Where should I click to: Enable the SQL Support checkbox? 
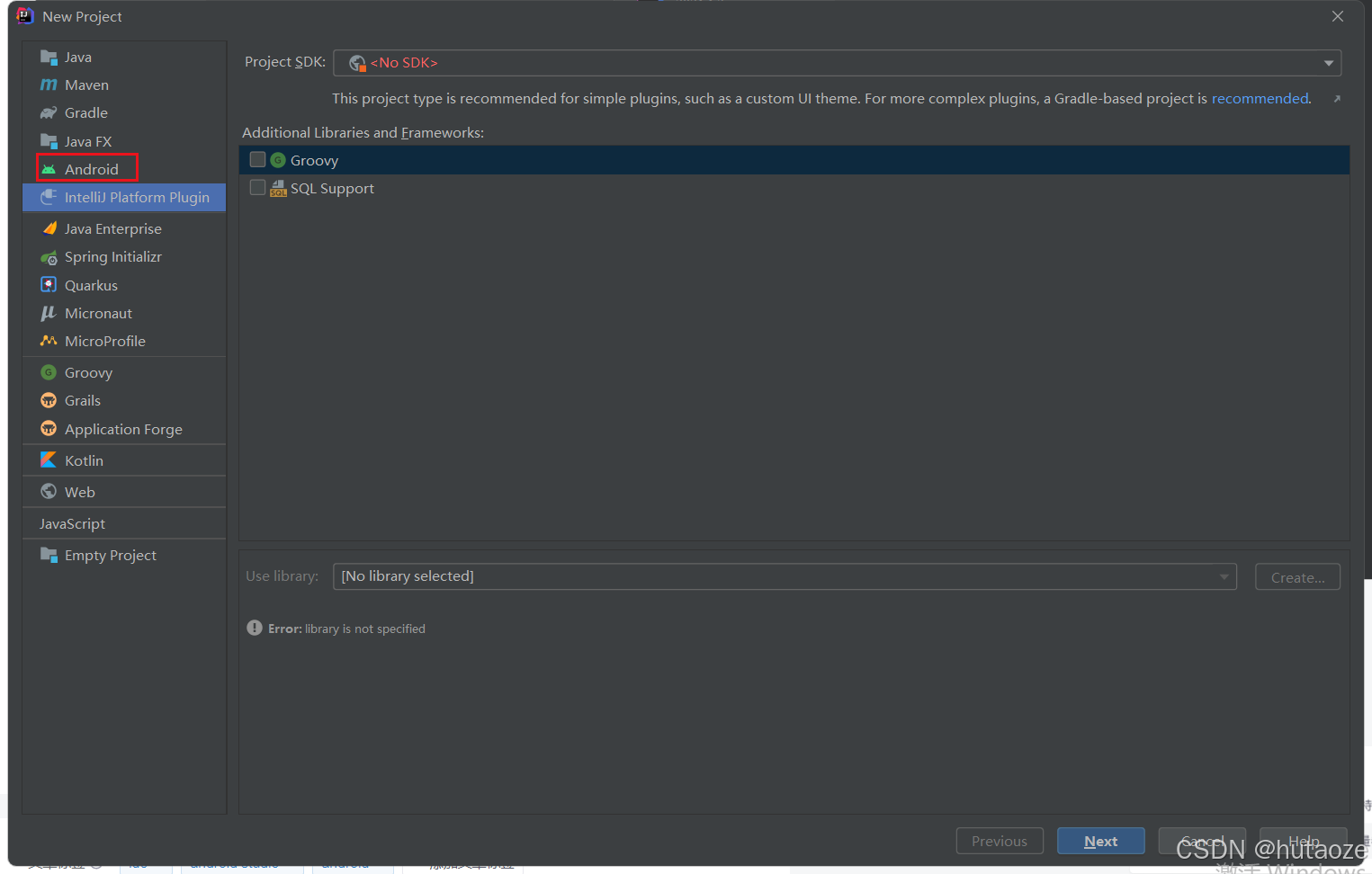point(257,187)
